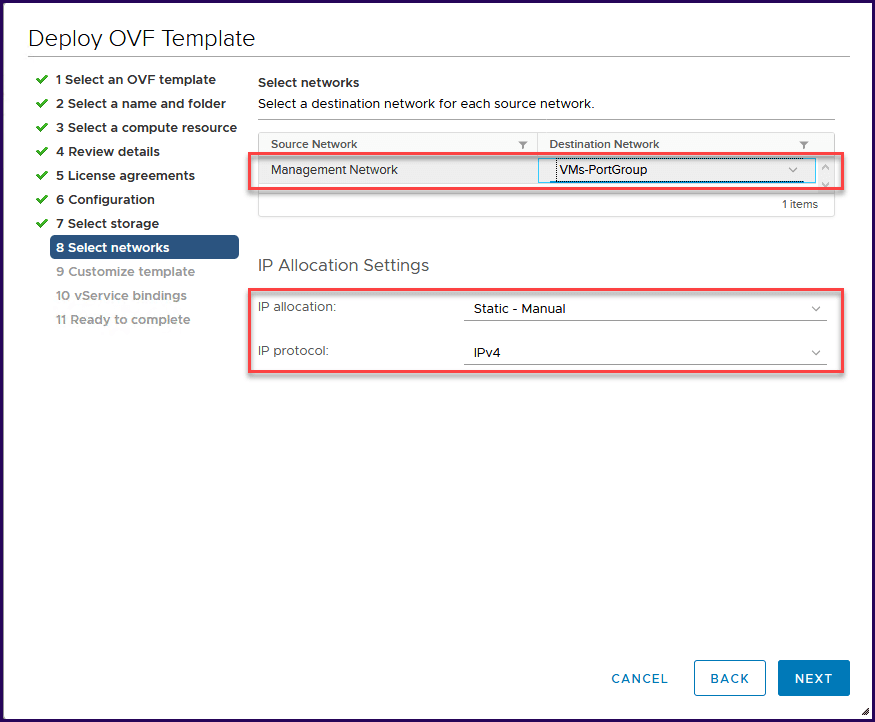
Task: Click the CANCEL button
Action: click(640, 678)
